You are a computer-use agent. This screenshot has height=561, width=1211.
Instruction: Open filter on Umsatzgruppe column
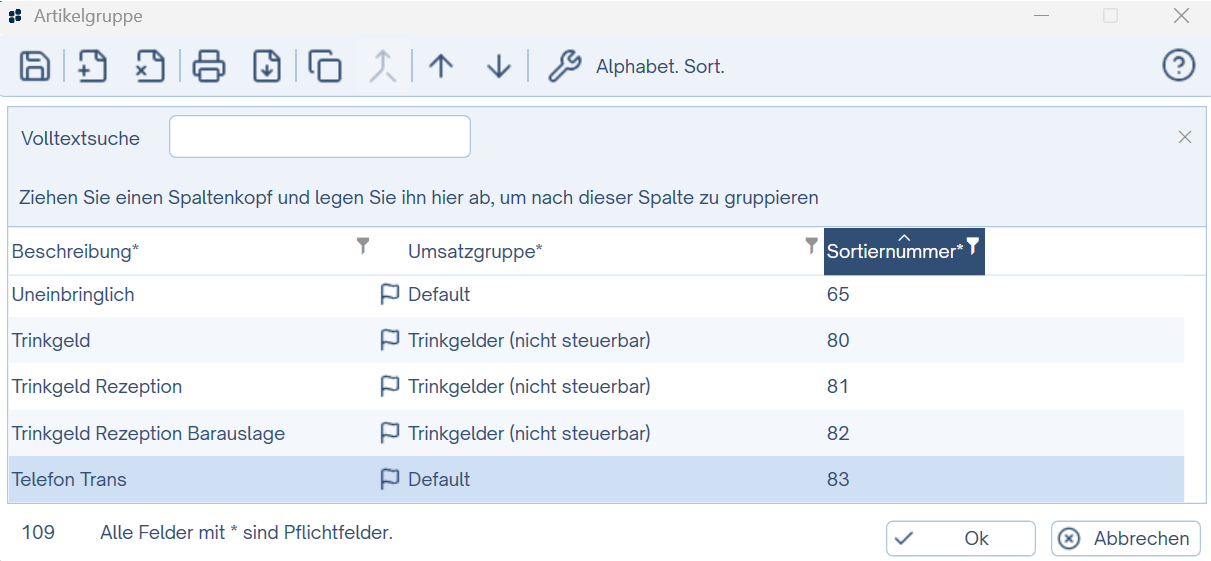click(812, 246)
